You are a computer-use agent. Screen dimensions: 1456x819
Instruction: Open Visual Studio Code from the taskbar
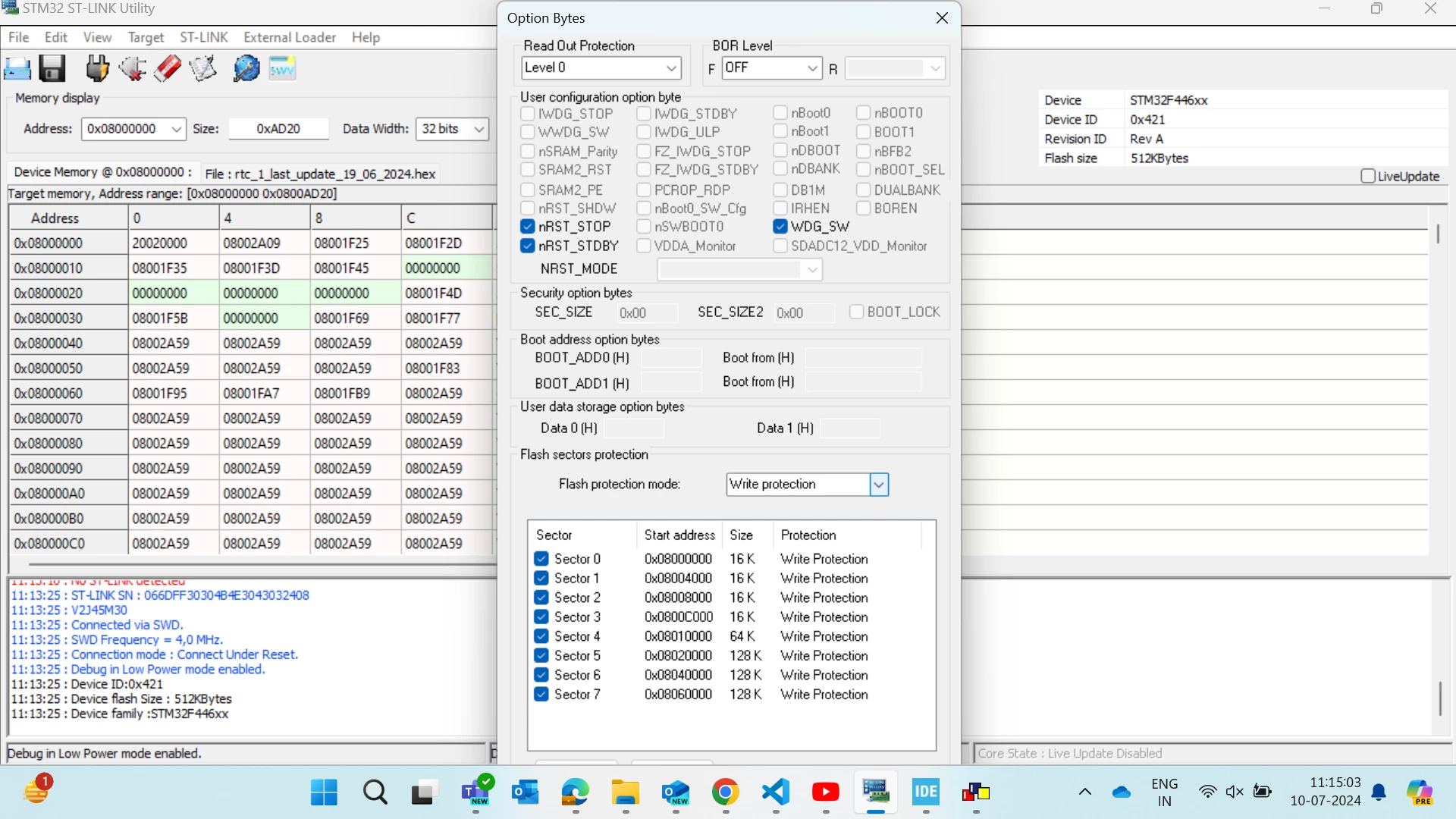(776, 792)
